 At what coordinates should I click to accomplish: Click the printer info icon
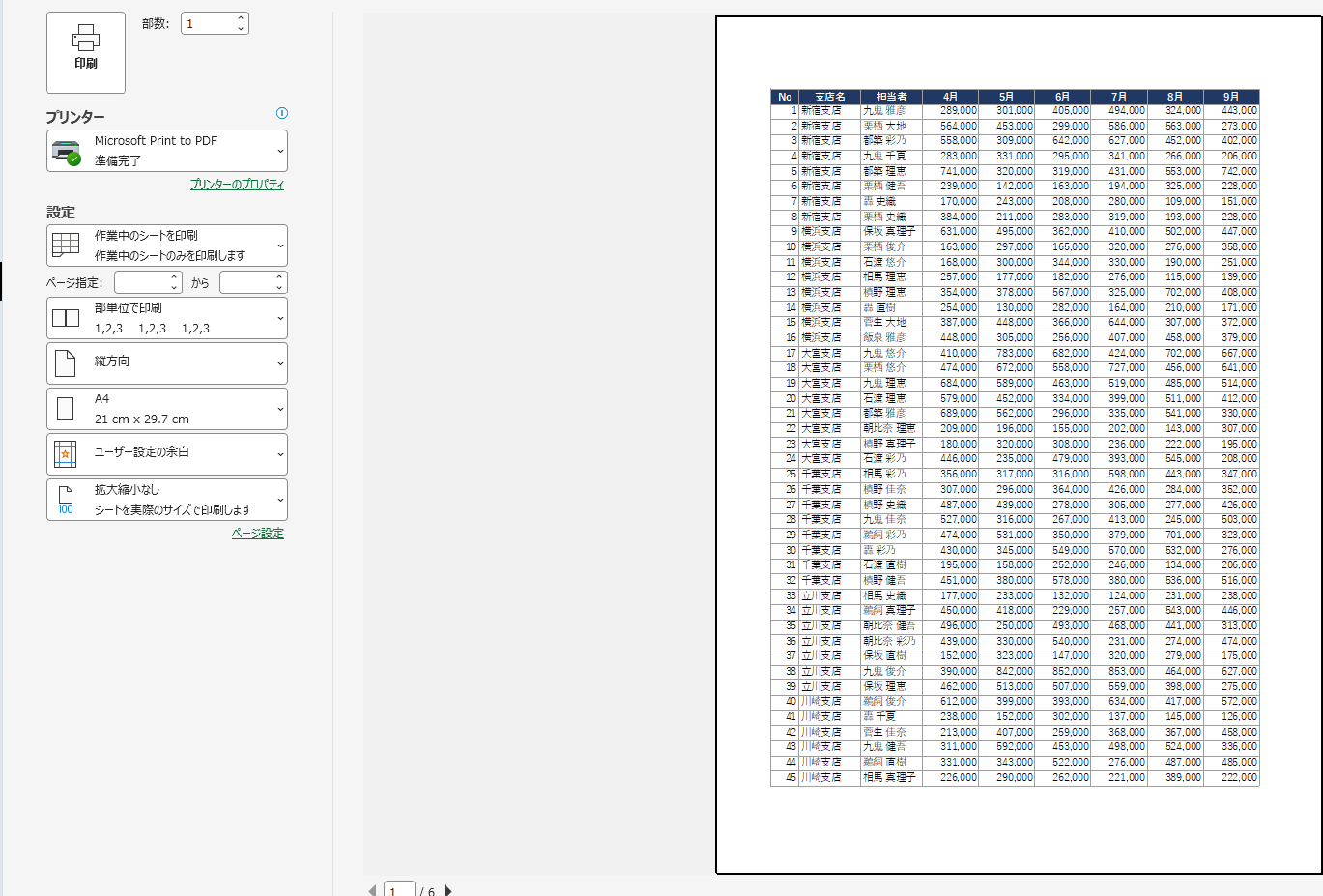[282, 113]
